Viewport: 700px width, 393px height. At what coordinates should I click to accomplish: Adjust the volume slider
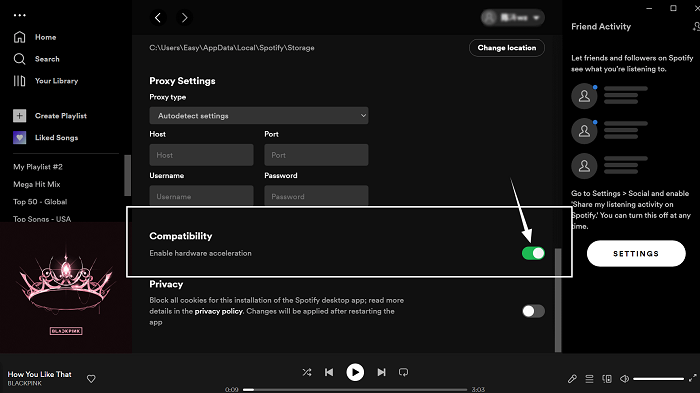(x=658, y=379)
